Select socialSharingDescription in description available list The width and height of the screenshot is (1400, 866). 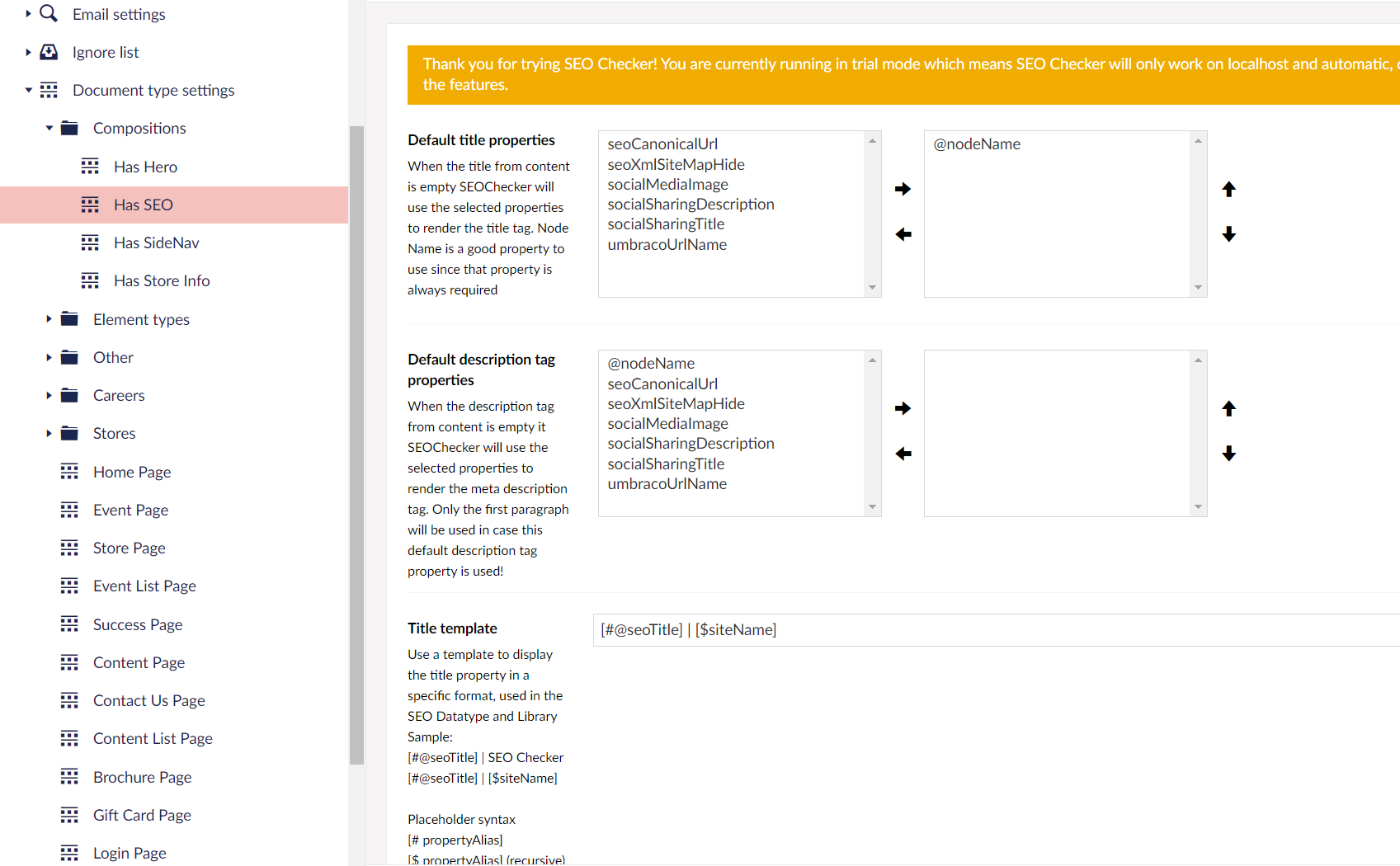click(691, 443)
